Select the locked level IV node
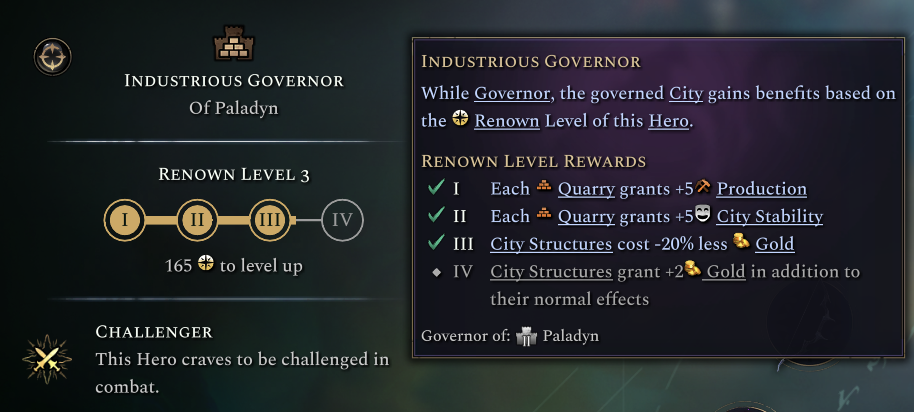914x412 pixels. coord(342,220)
